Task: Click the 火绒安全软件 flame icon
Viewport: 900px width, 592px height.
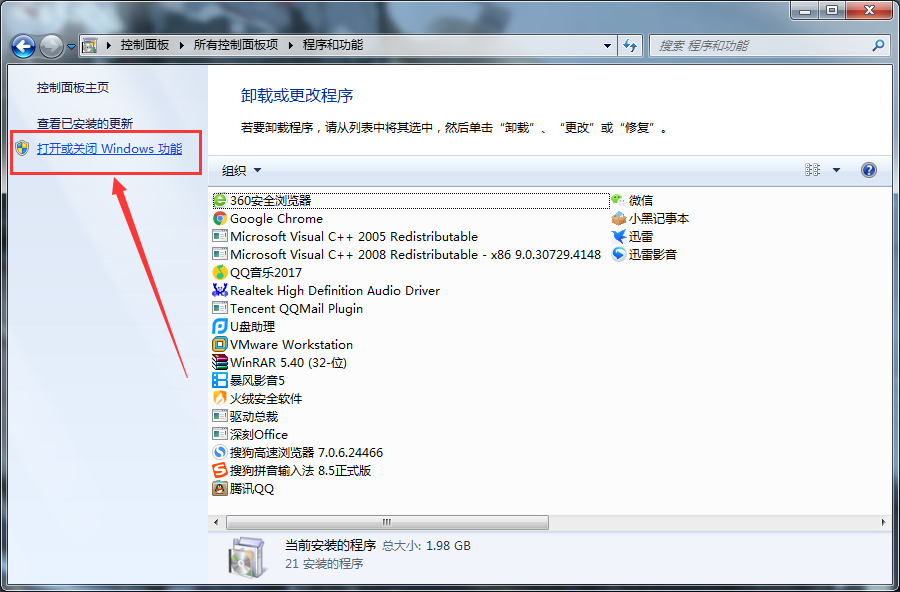Action: (220, 398)
